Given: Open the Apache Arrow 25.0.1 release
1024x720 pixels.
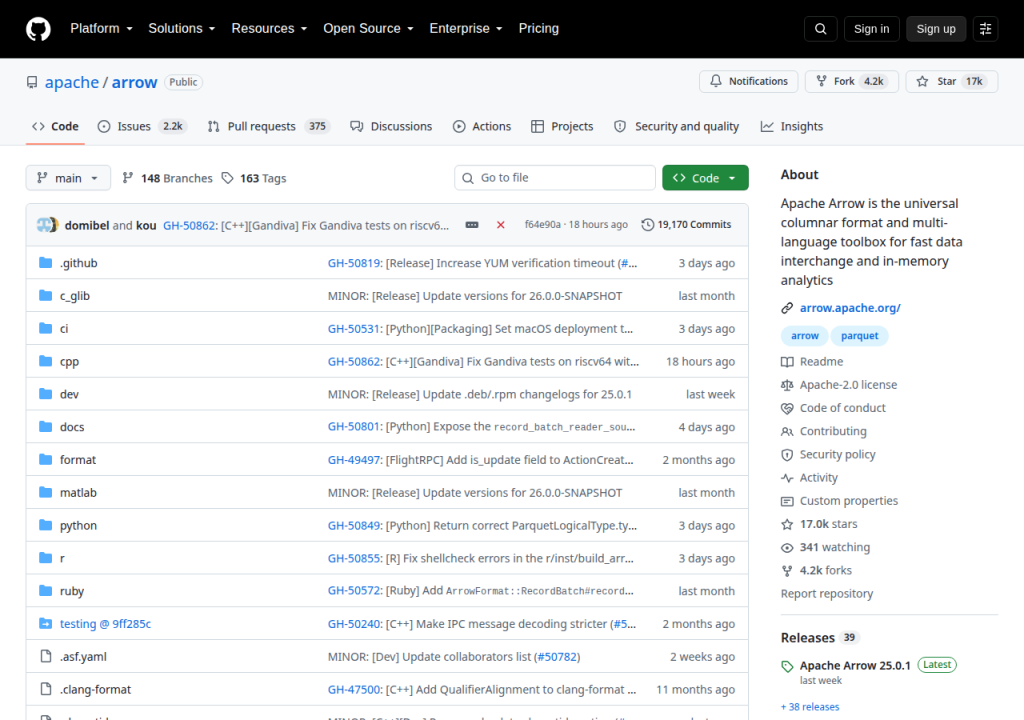Looking at the screenshot, I should coord(855,665).
